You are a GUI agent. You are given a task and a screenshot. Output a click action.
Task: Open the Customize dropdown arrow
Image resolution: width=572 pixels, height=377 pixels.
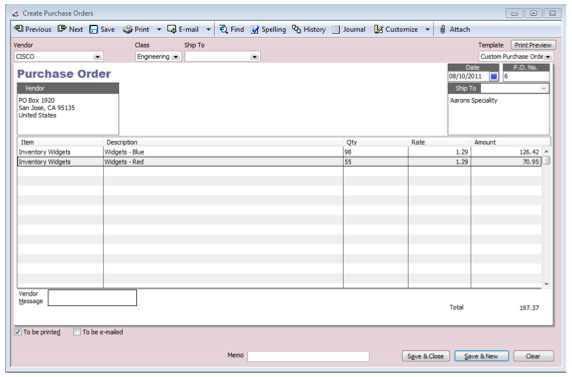pyautogui.click(x=428, y=29)
